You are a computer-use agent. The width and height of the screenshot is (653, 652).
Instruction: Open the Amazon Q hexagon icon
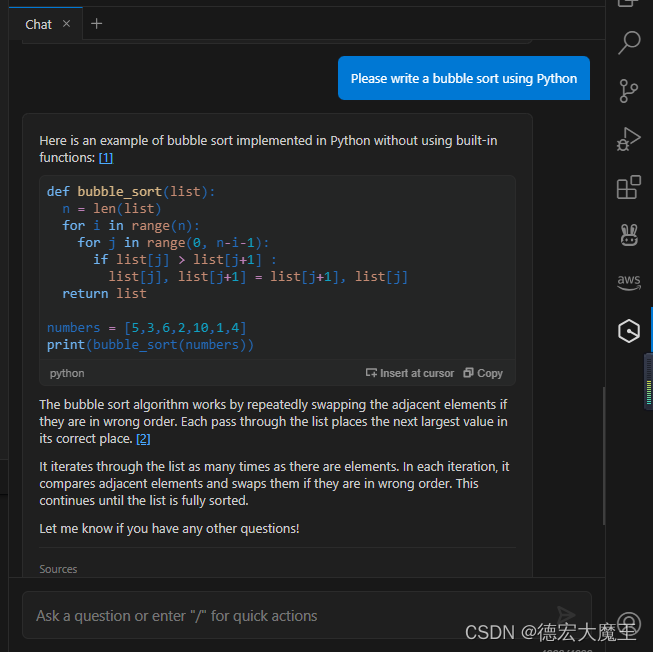[629, 331]
